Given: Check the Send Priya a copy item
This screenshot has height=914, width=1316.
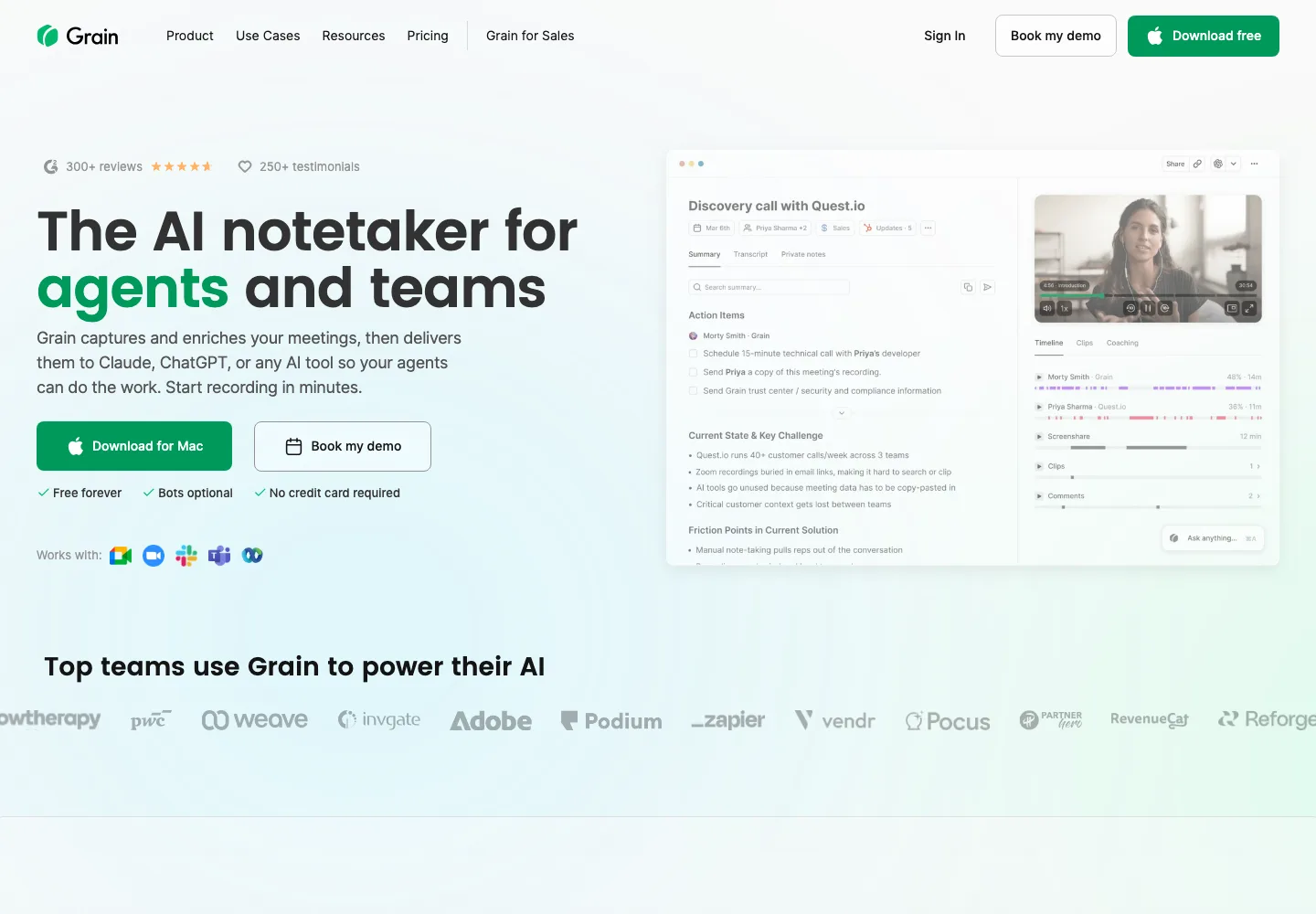Looking at the screenshot, I should tap(693, 372).
